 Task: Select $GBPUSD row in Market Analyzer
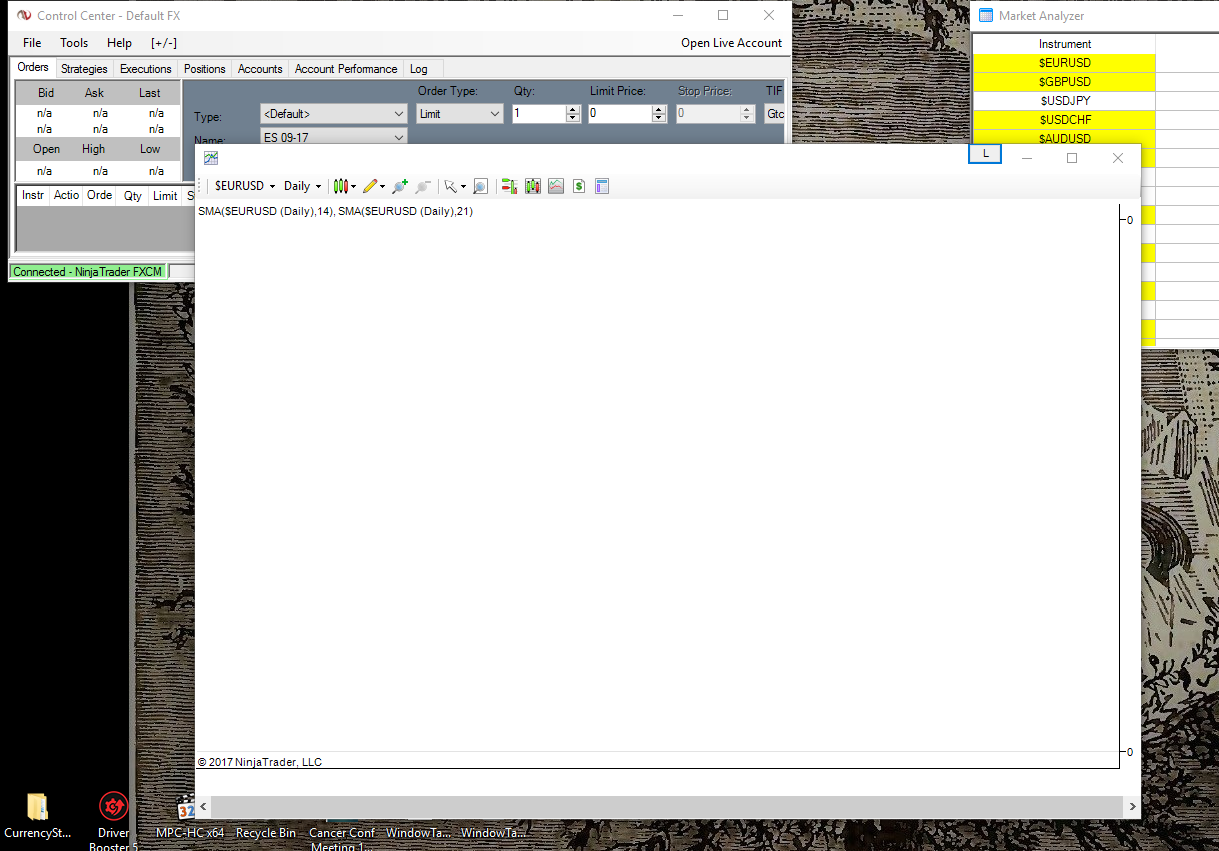click(1065, 82)
